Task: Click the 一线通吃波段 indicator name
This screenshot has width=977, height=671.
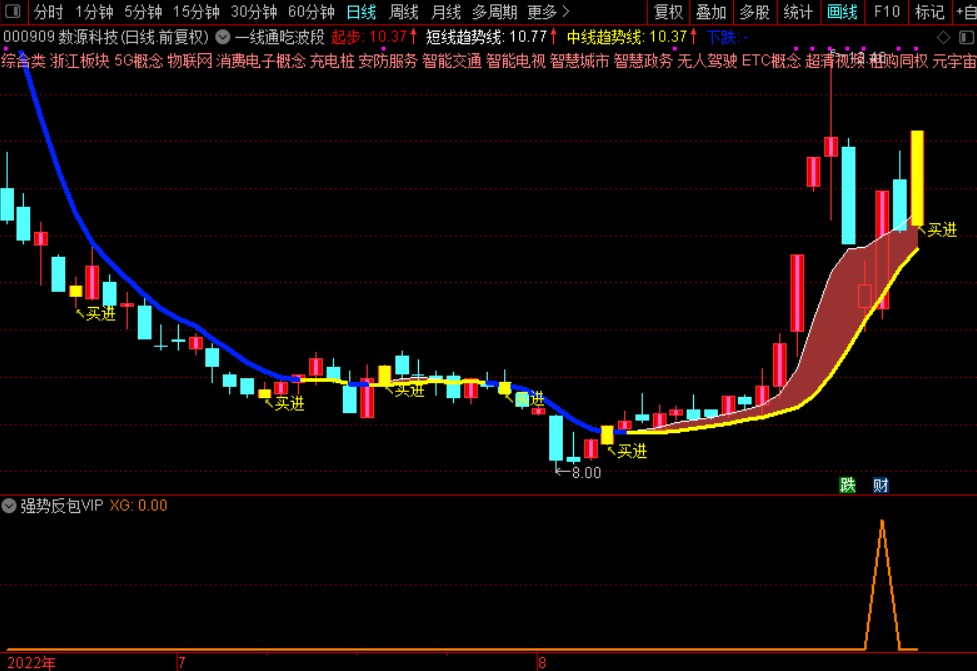Action: click(x=279, y=37)
